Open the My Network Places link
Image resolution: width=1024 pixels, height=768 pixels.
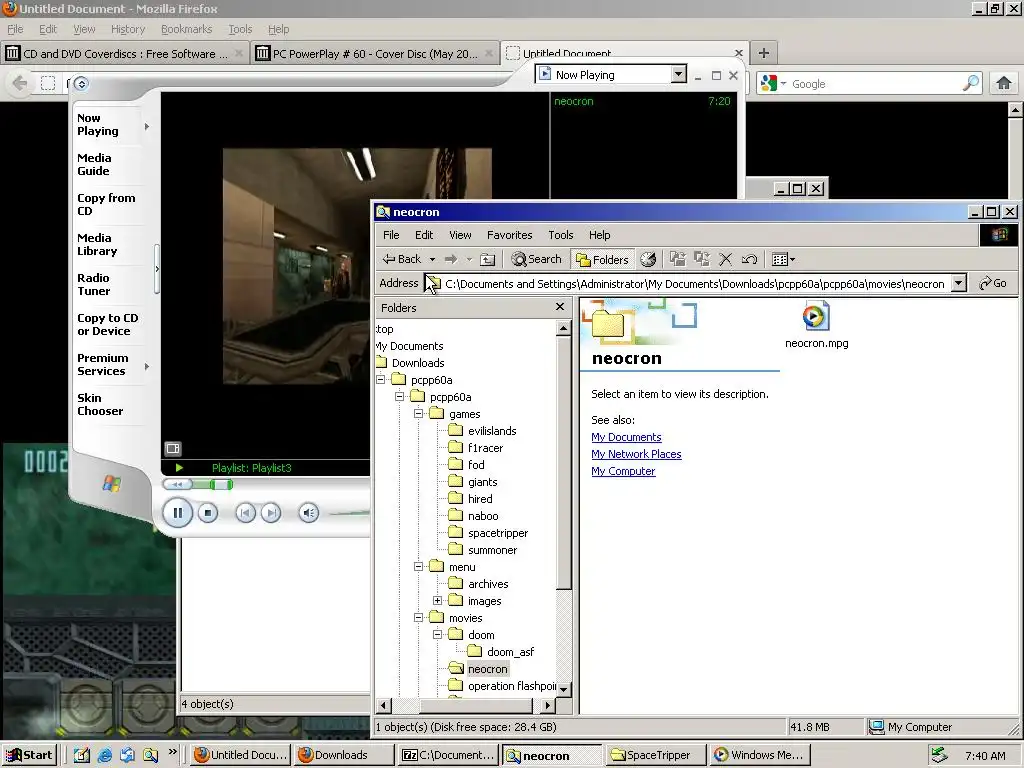pyautogui.click(x=636, y=454)
